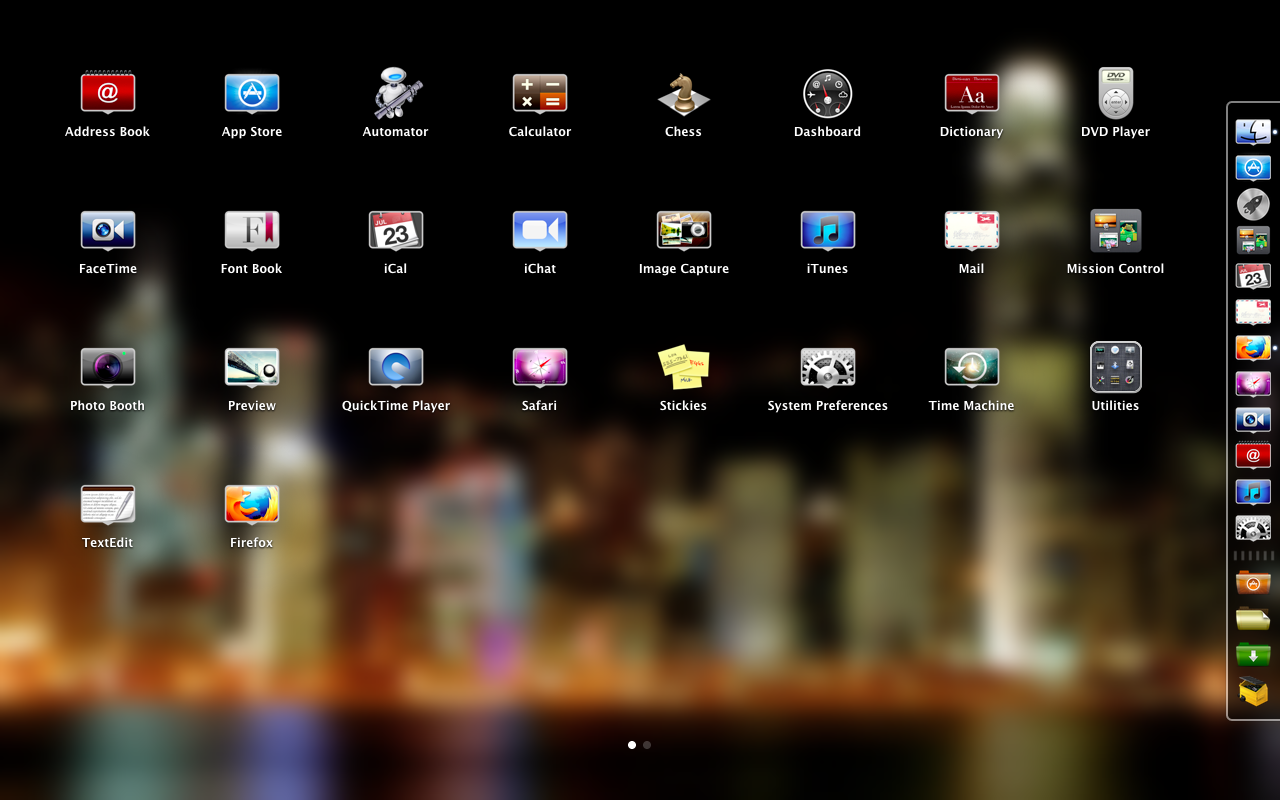
Task: Launch the Dictionary app
Action: 972,94
